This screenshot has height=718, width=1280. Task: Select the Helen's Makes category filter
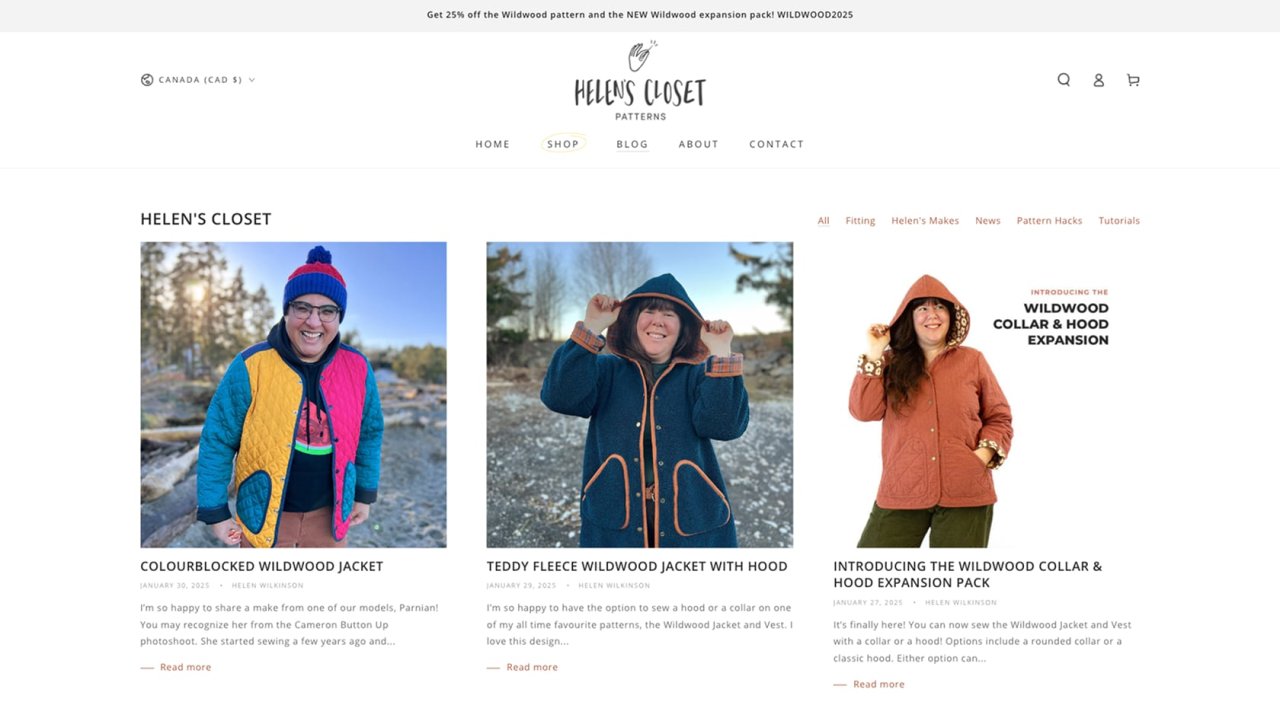pyautogui.click(x=925, y=221)
